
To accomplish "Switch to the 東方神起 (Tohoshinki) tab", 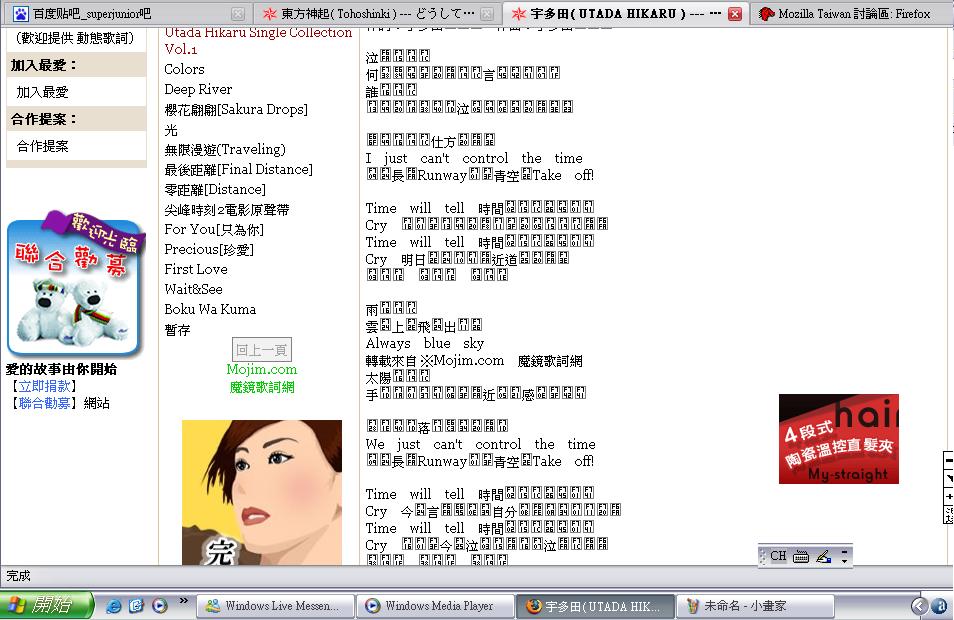I will (377, 13).
